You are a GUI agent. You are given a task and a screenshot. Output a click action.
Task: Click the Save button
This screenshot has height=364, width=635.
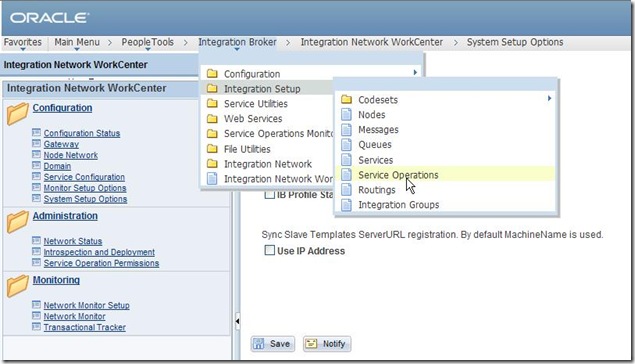tap(273, 344)
